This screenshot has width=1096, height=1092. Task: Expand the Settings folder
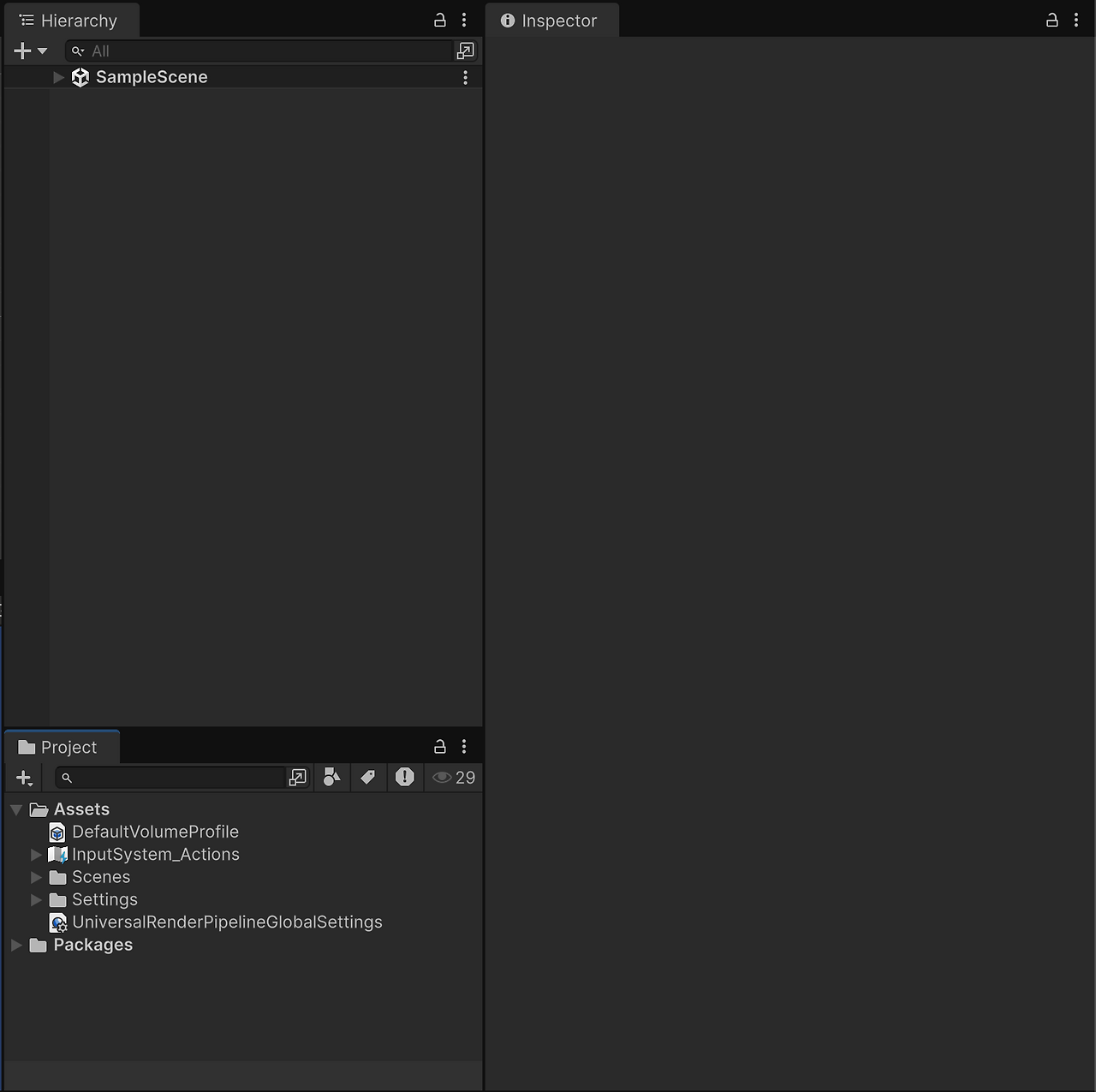(x=36, y=899)
